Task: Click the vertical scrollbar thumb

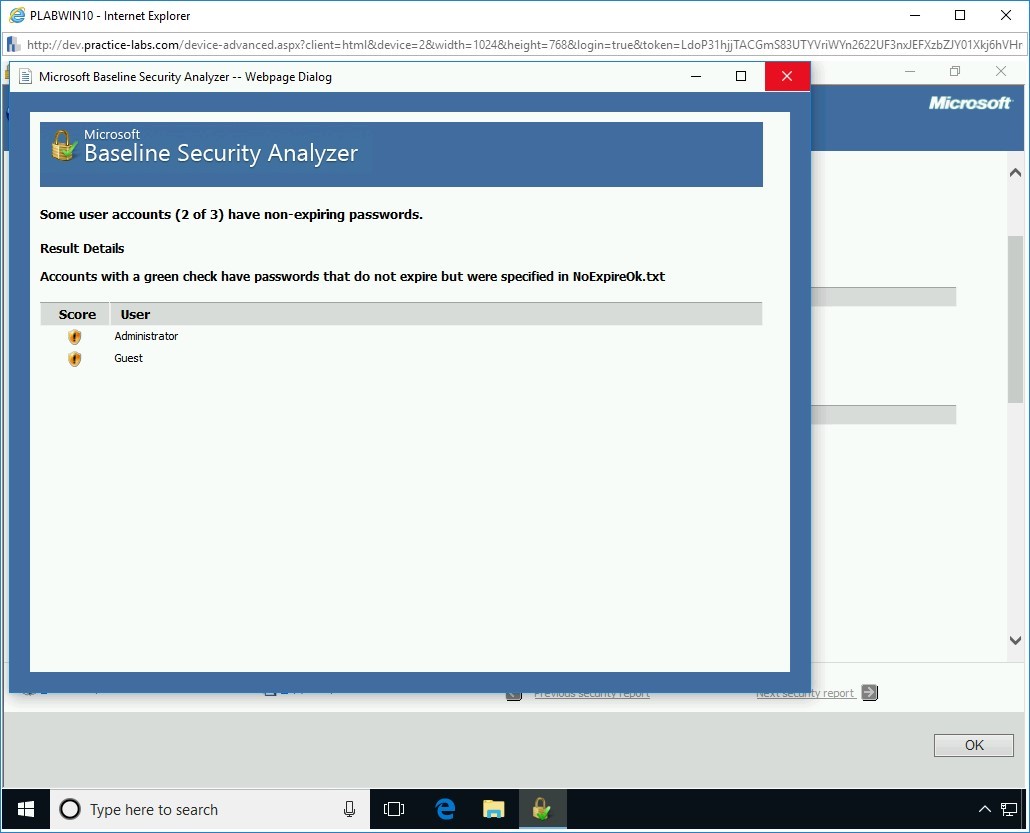Action: click(1016, 319)
